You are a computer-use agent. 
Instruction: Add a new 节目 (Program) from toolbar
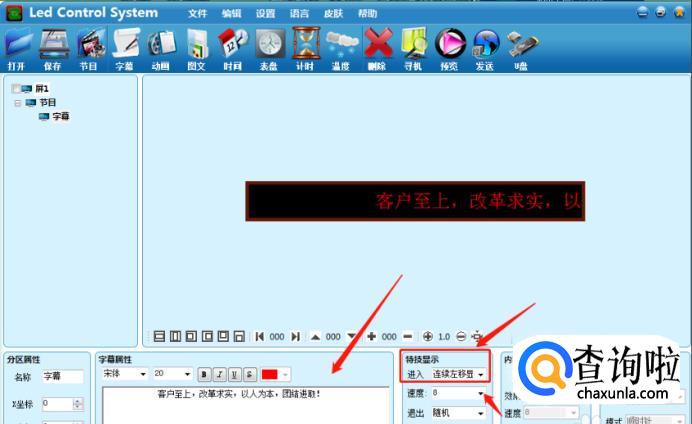(91, 44)
